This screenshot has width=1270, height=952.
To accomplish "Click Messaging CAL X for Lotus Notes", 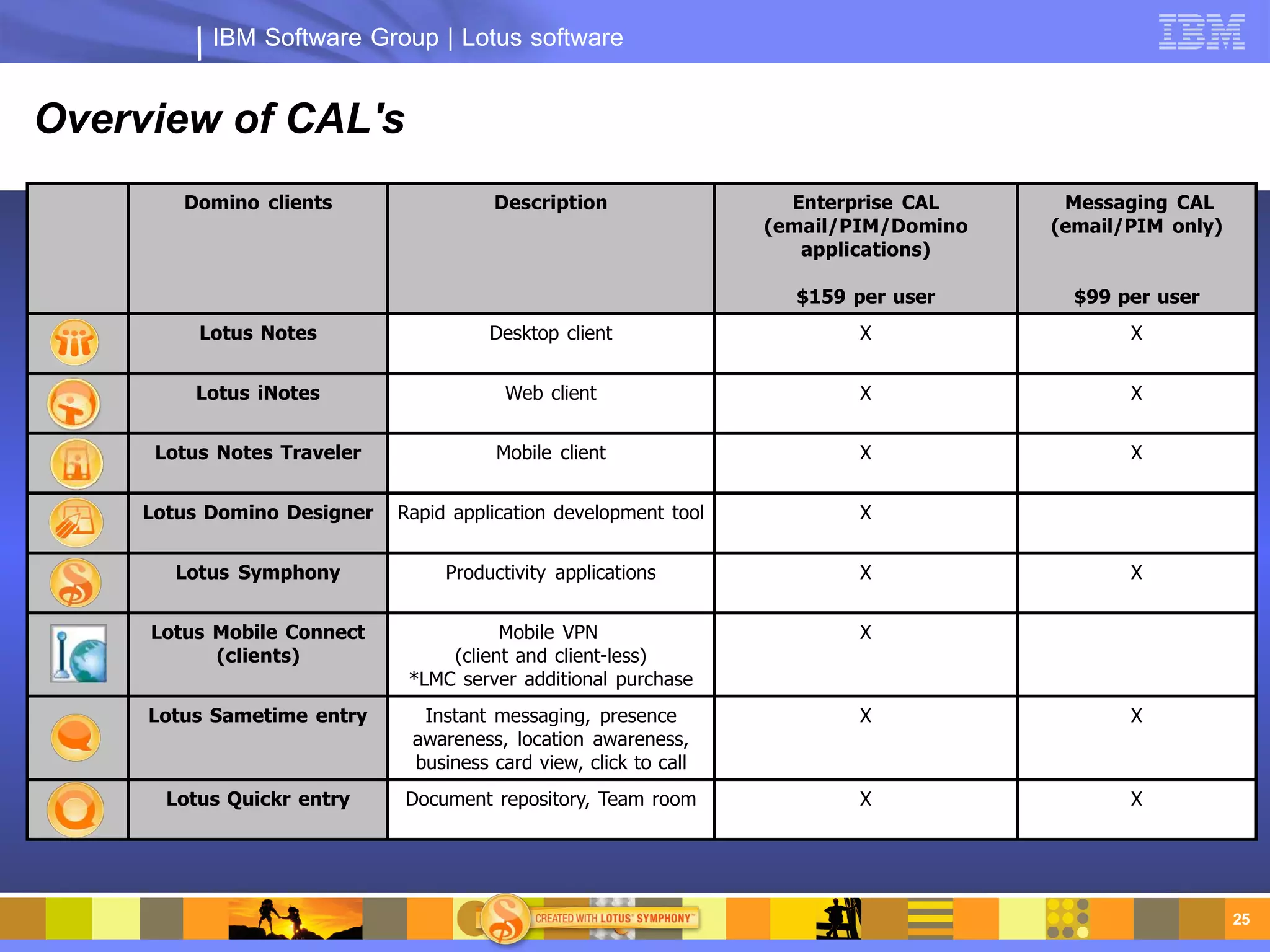I will 1137,333.
